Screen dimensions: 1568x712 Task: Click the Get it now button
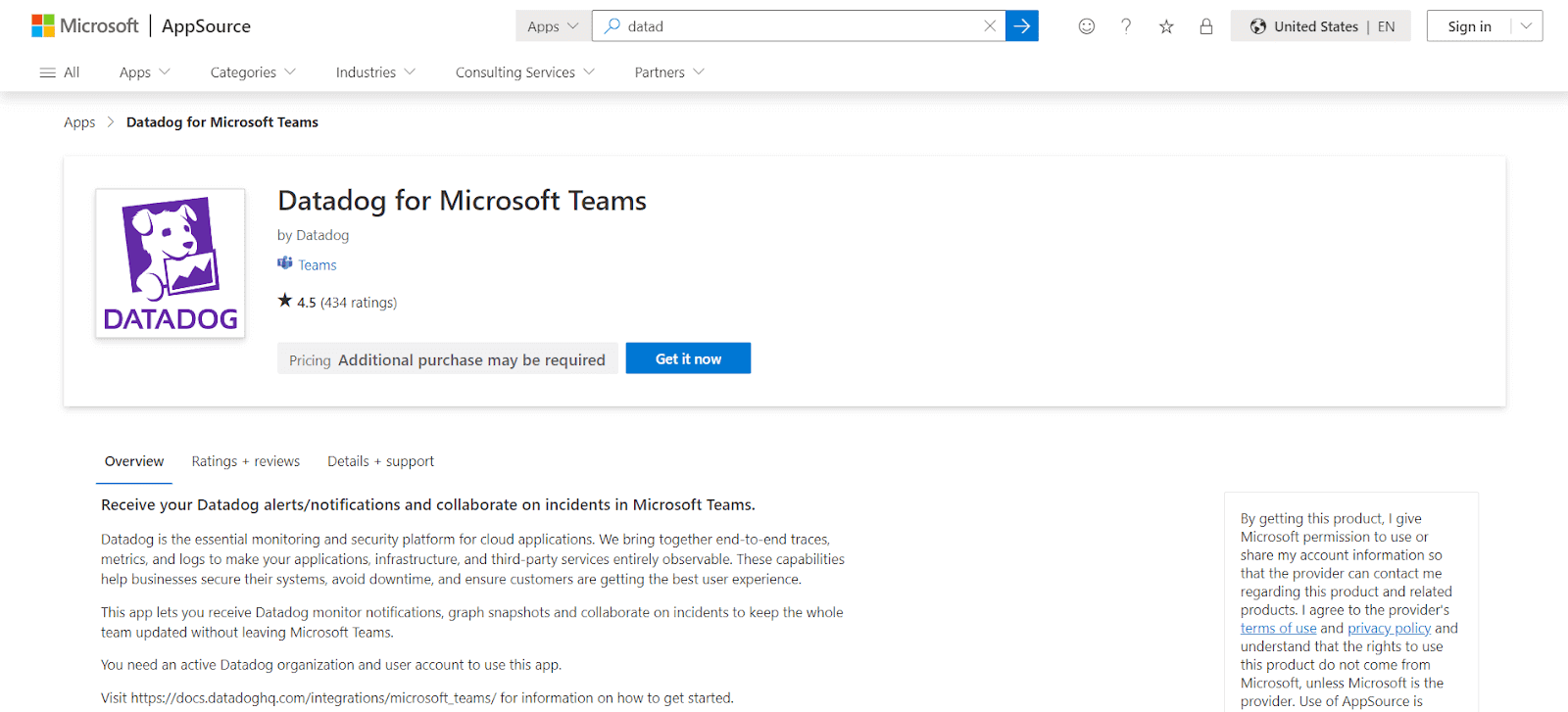point(688,358)
